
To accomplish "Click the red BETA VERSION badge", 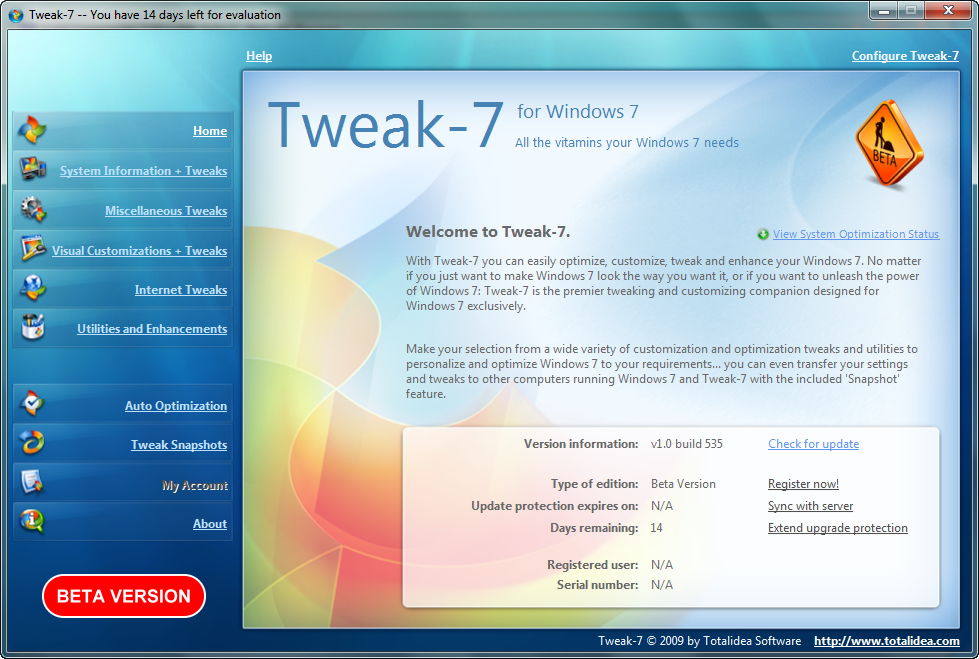I will (124, 596).
